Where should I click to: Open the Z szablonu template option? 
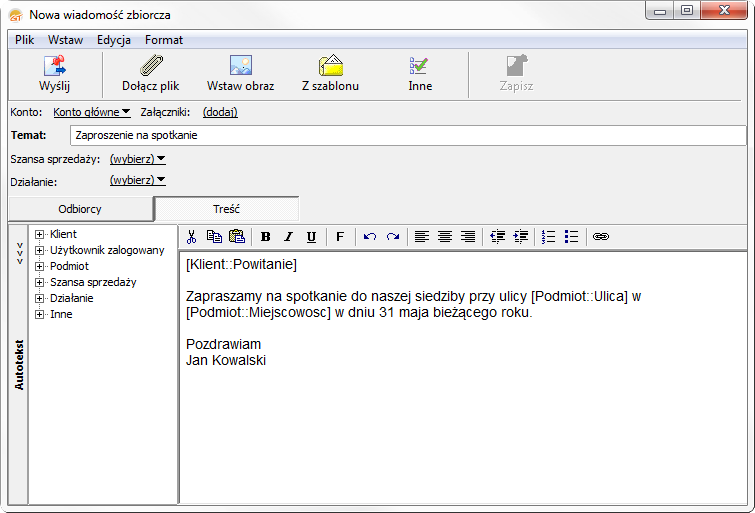[x=330, y=74]
